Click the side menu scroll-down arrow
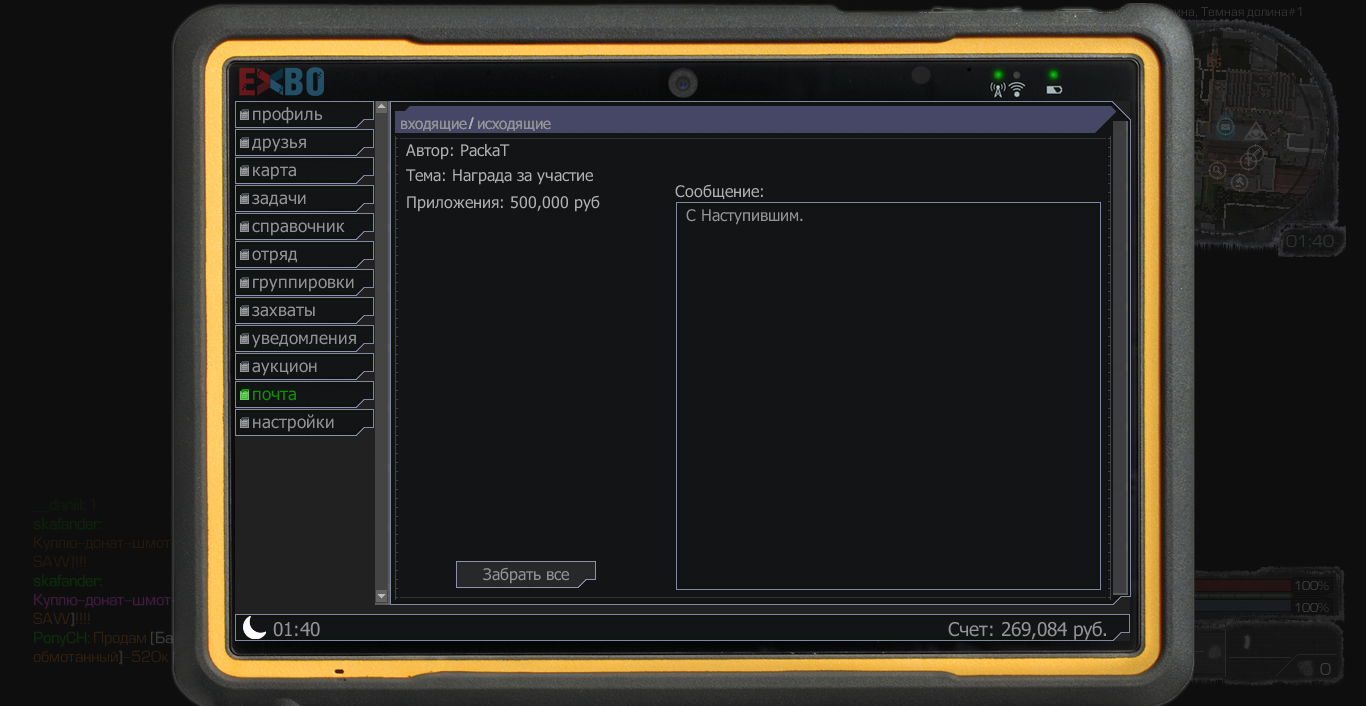 (381, 597)
